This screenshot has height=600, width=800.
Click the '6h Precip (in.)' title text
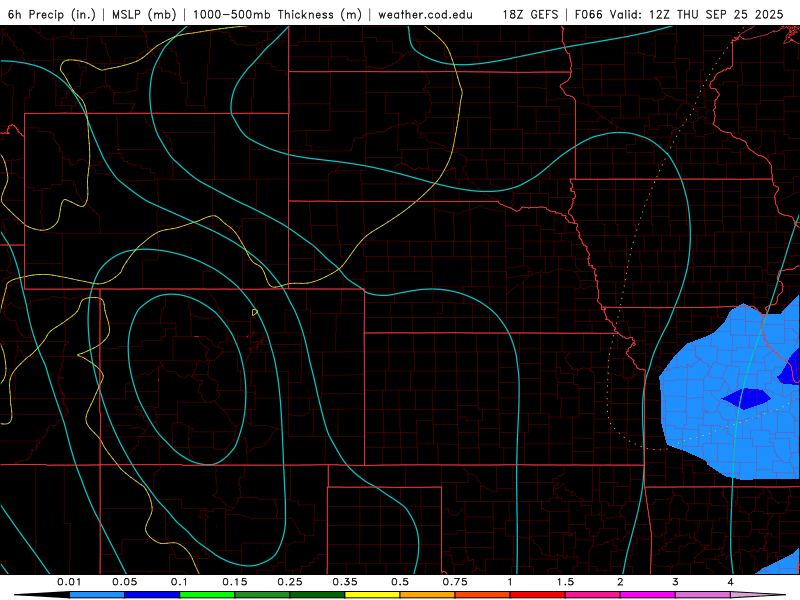point(52,14)
